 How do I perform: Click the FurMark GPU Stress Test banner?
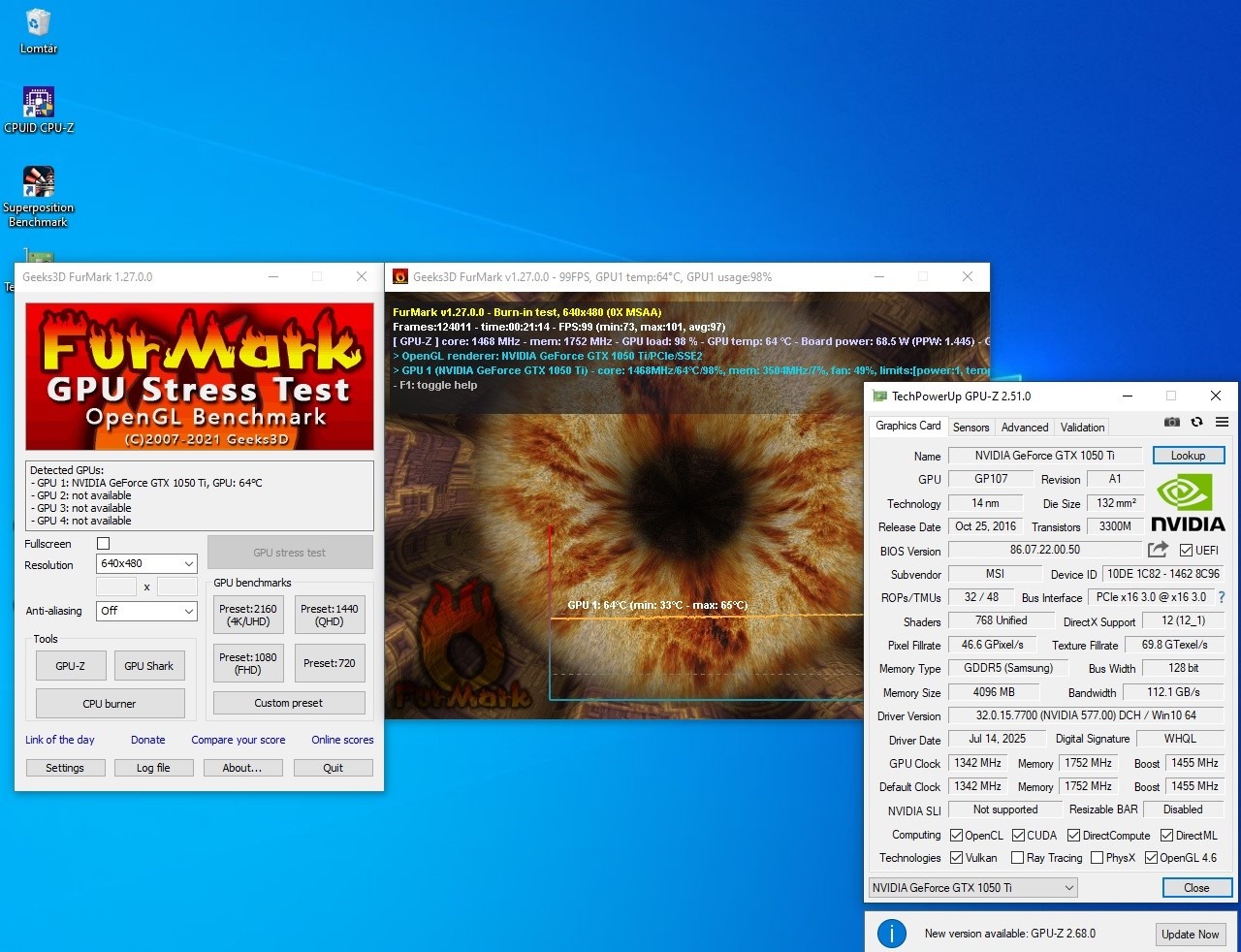[200, 376]
